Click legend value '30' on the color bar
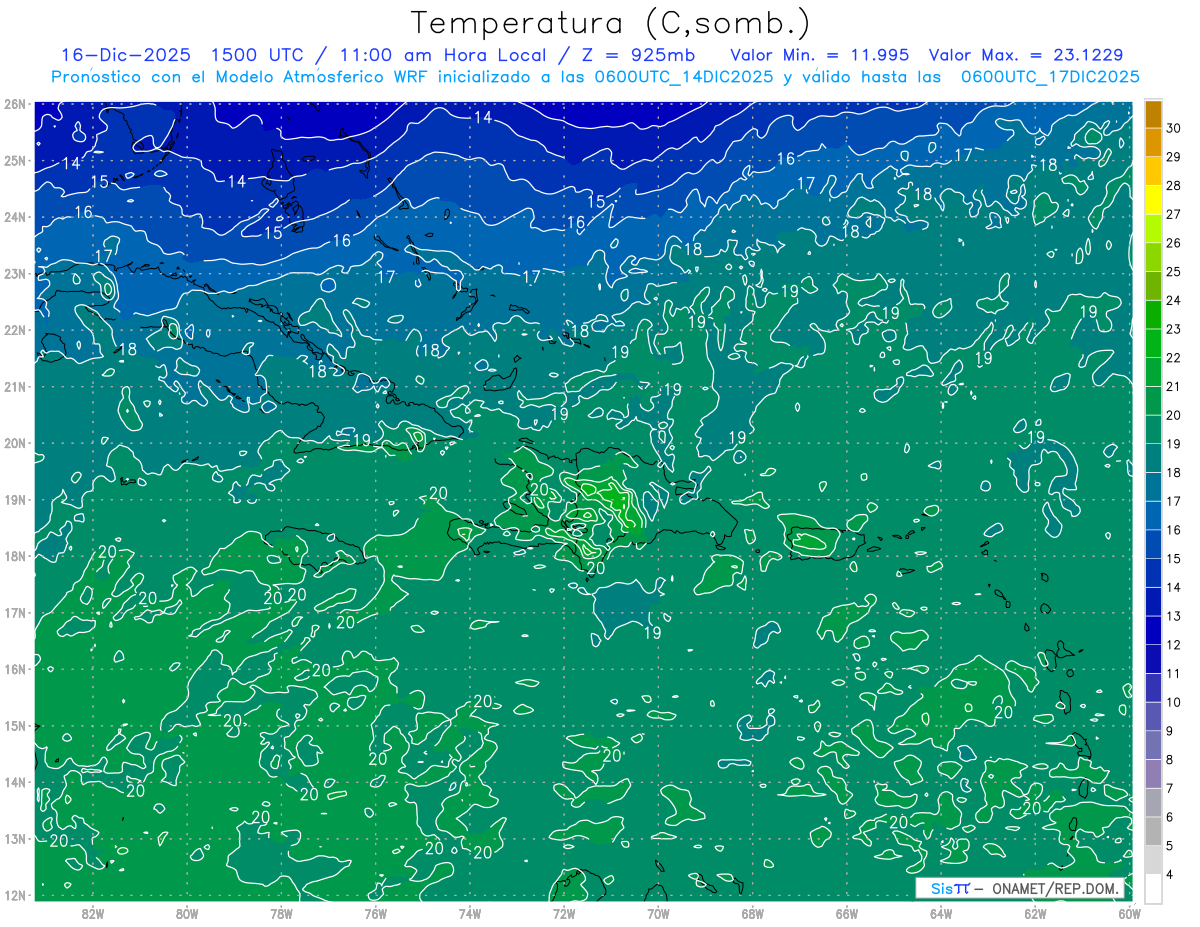The height and width of the screenshot is (927, 1200). (1173, 128)
